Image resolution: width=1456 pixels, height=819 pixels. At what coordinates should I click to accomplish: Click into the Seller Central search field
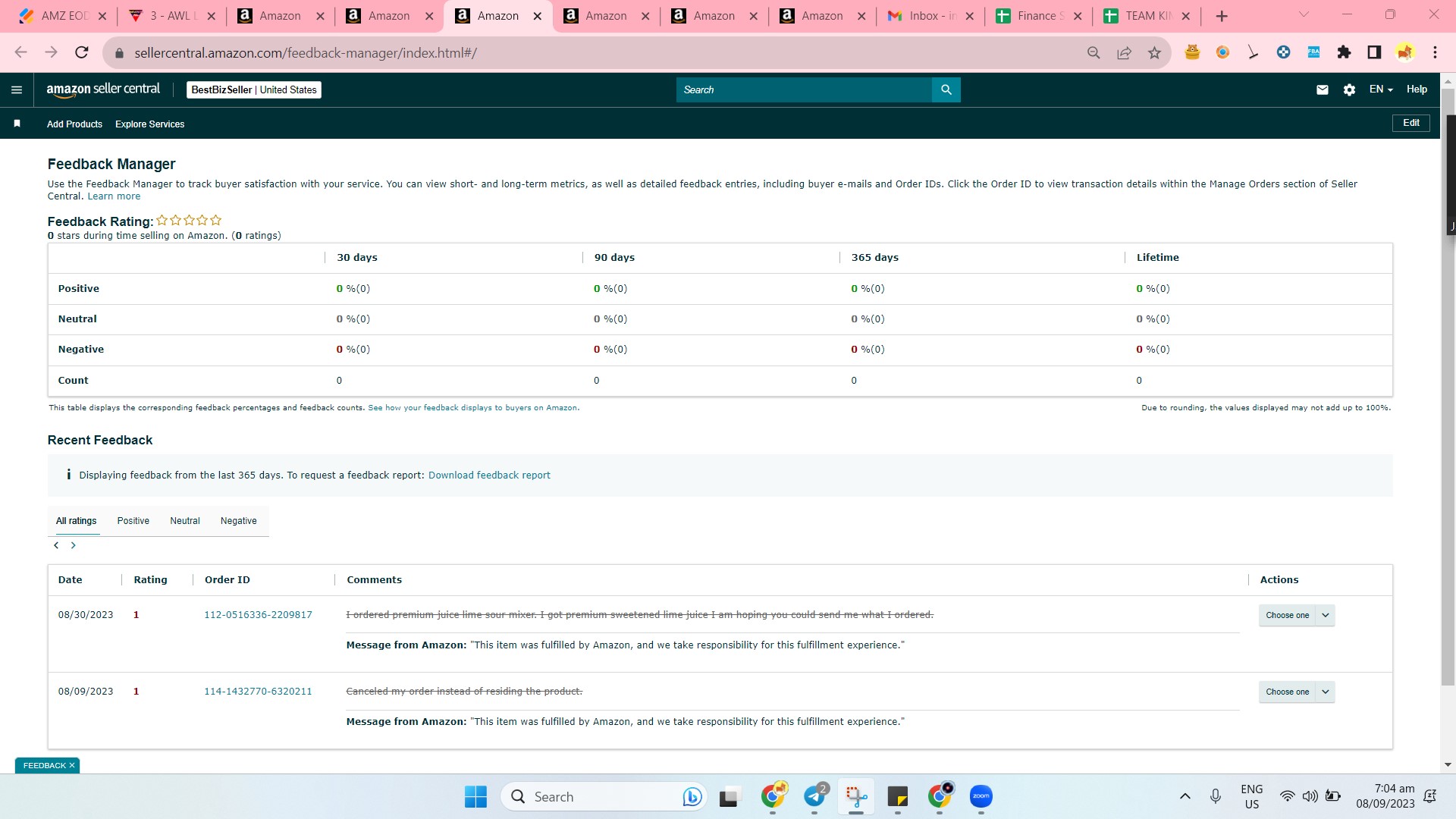[804, 89]
